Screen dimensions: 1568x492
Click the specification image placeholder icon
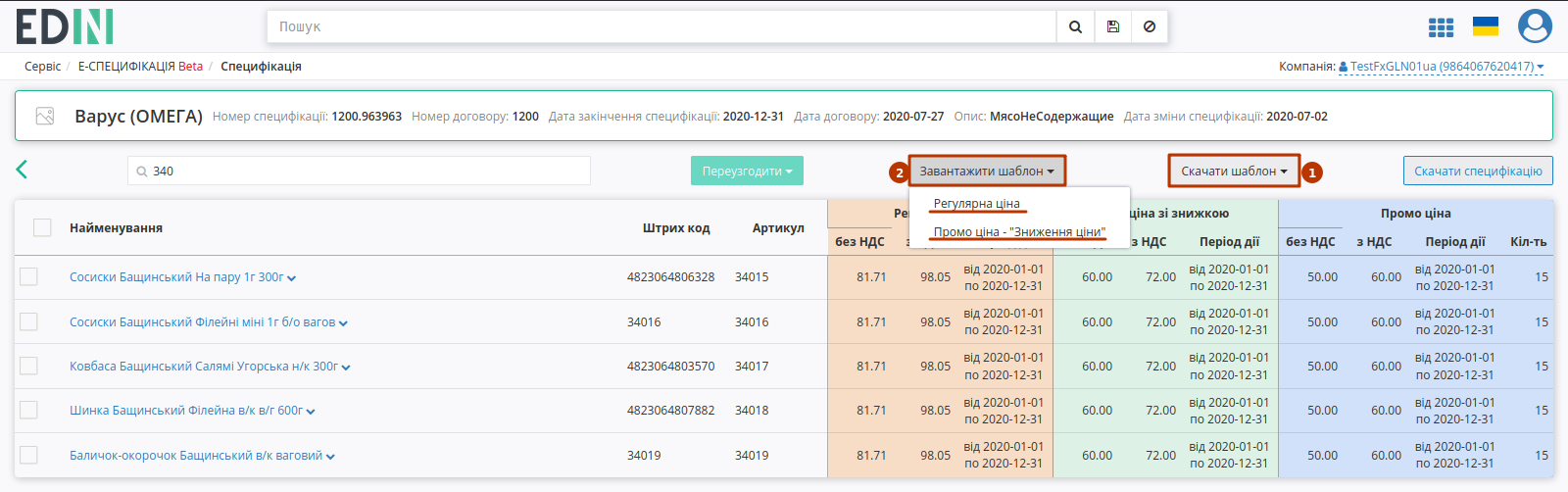(x=45, y=116)
